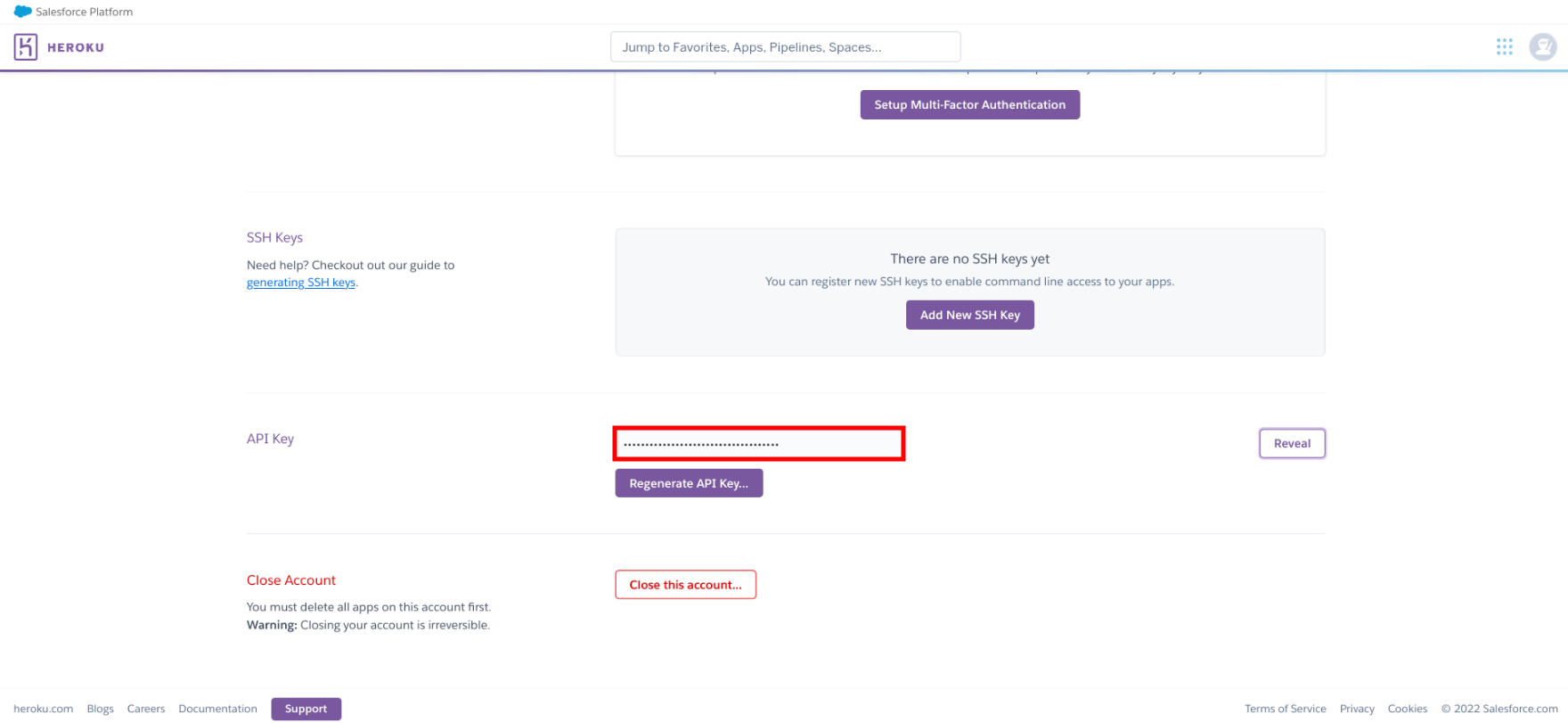Click the Close Account heading
1568x723 pixels.
click(290, 580)
